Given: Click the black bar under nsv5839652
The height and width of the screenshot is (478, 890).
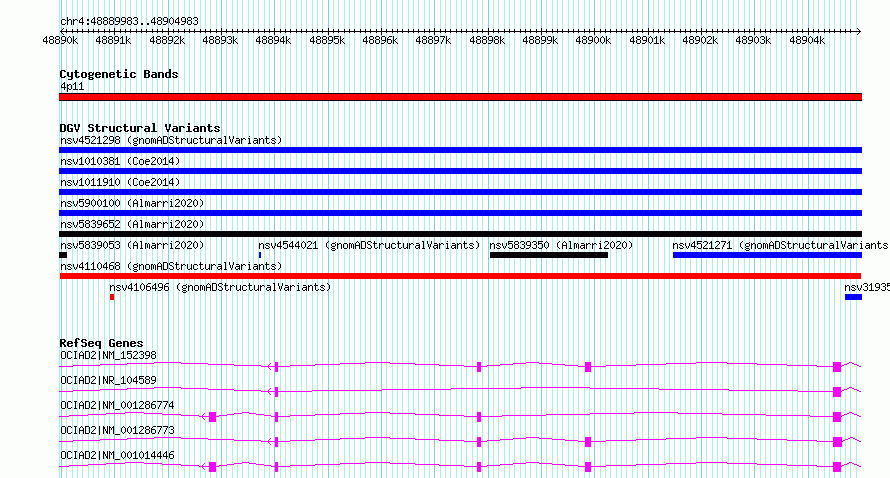Looking at the screenshot, I should (460, 234).
